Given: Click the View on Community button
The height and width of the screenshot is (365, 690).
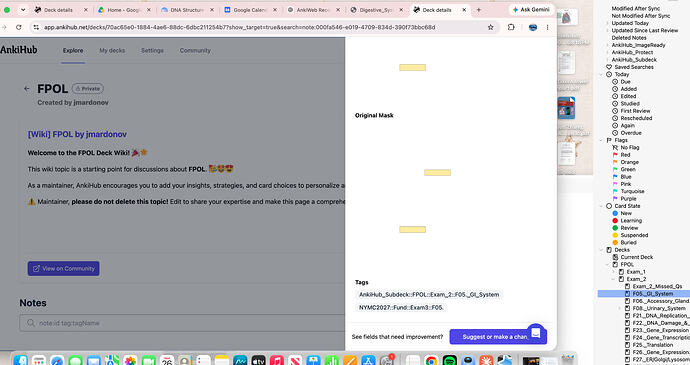Looking at the screenshot, I should pyautogui.click(x=63, y=269).
